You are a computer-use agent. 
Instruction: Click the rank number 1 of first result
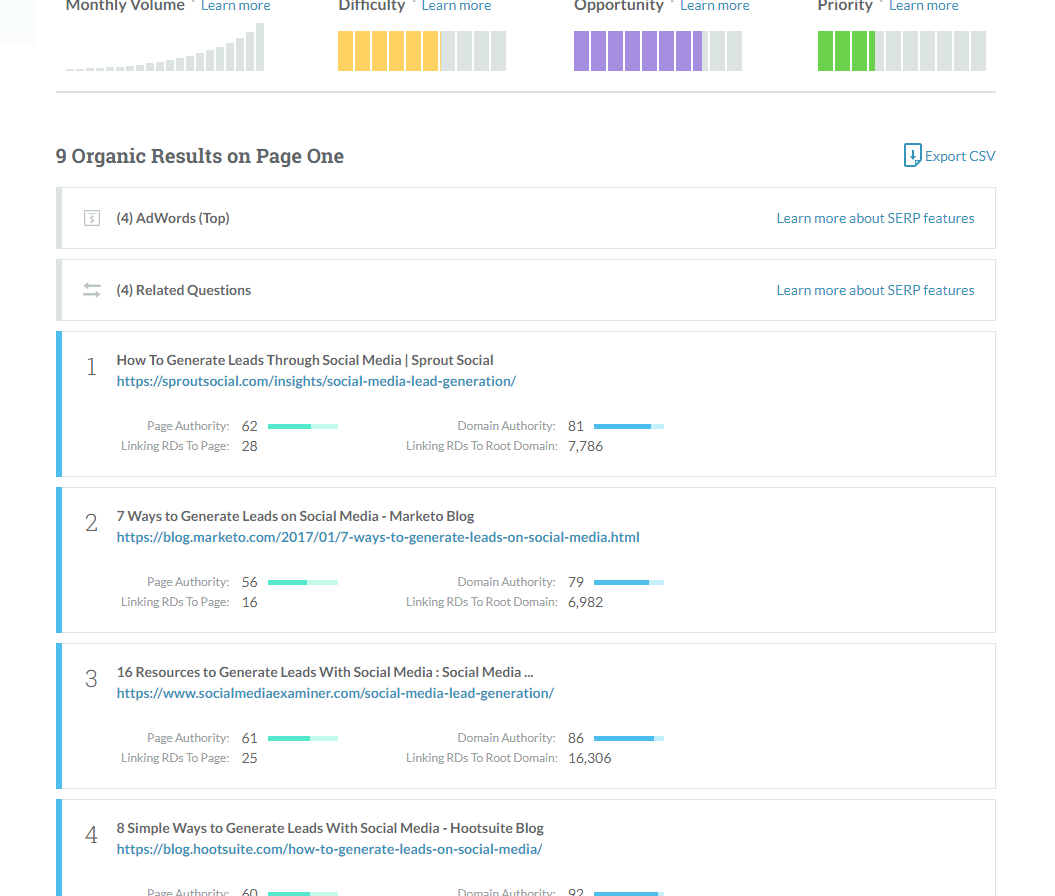click(92, 367)
